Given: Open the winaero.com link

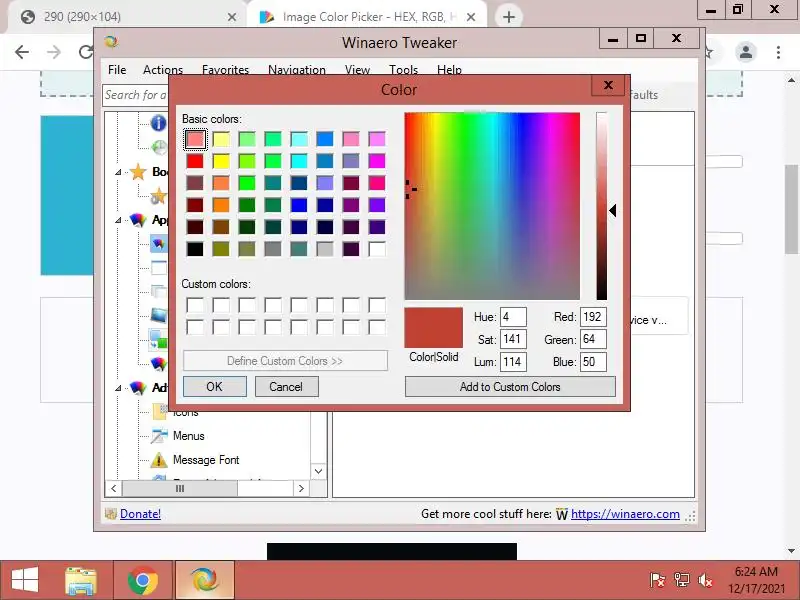Looking at the screenshot, I should pyautogui.click(x=625, y=514).
